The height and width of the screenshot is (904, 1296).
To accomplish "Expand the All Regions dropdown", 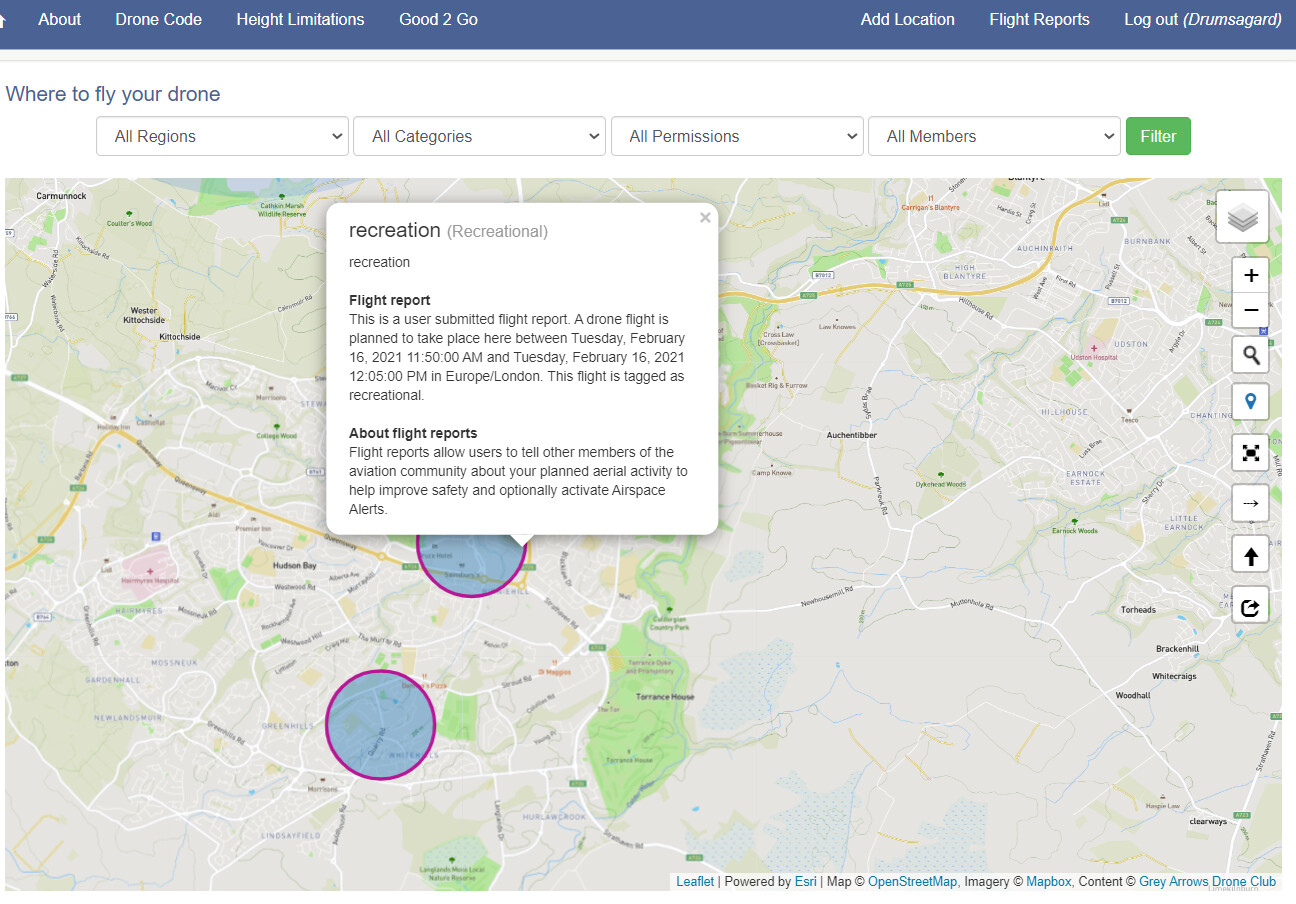I will 222,136.
